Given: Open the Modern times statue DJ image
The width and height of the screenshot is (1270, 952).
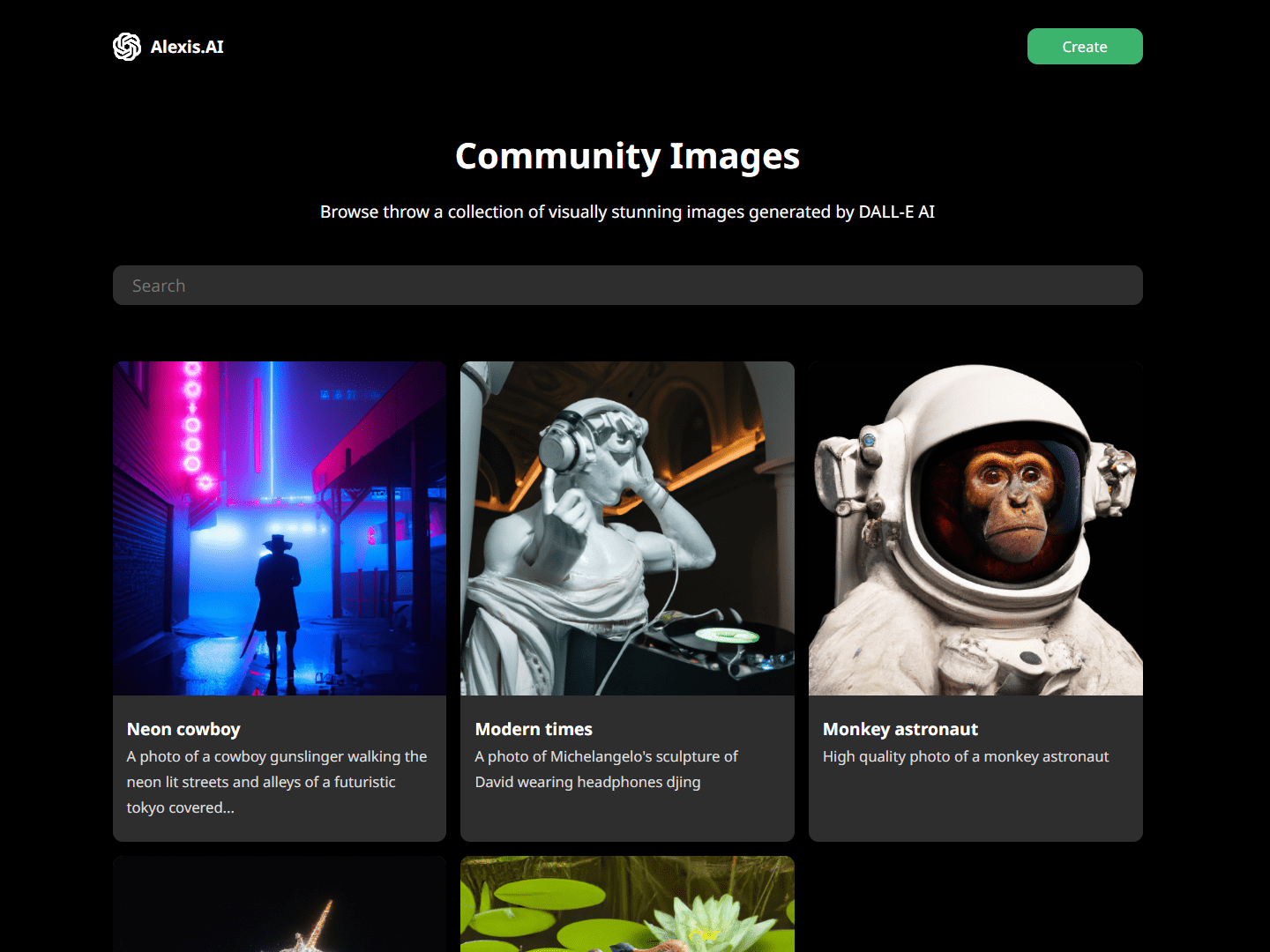Looking at the screenshot, I should point(627,529).
